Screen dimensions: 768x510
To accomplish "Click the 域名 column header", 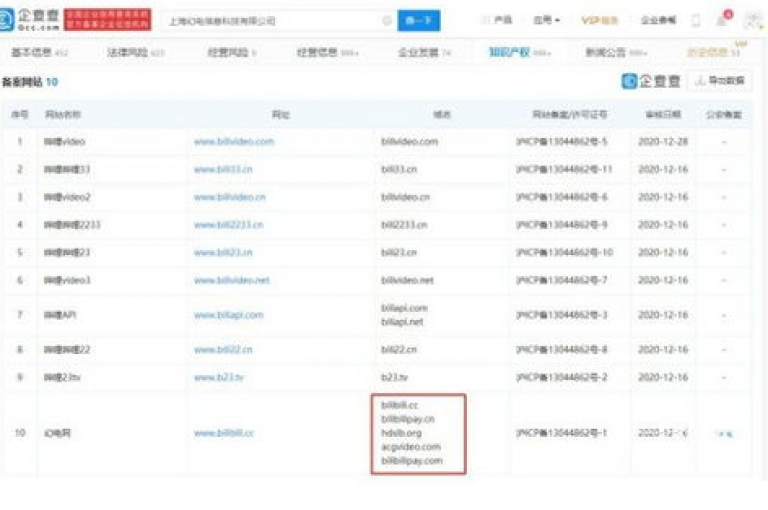I will tap(442, 115).
